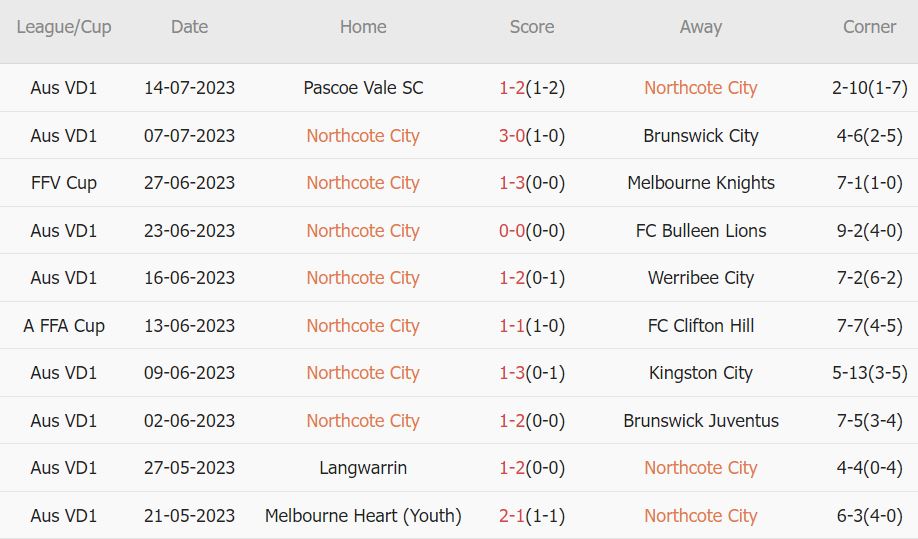Open the Brunswick City team link
The image size is (918, 539).
(x=700, y=136)
